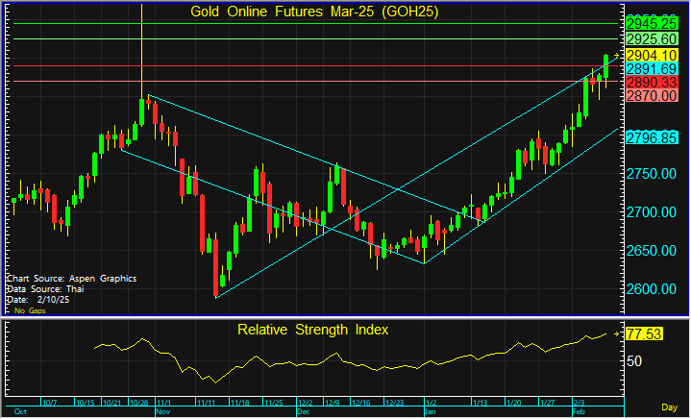
Task: Click the No Gaps indicator text
Action: (31, 312)
